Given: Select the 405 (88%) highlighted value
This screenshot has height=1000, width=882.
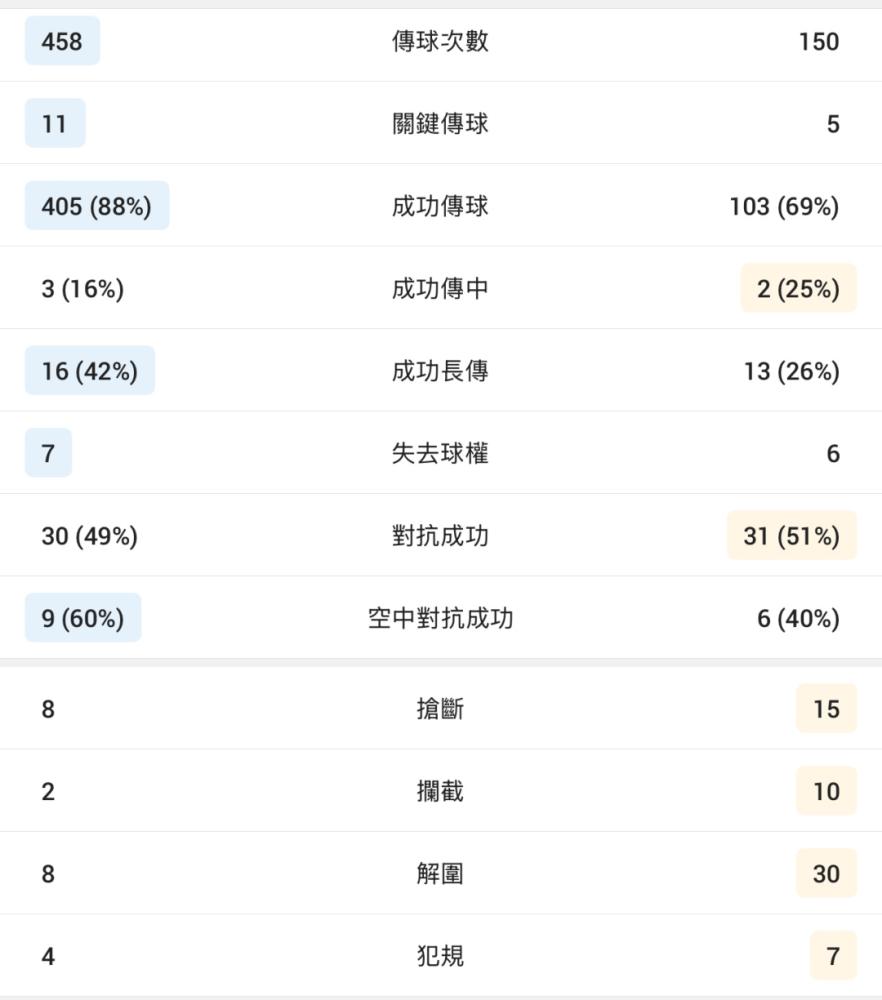Looking at the screenshot, I should [97, 205].
